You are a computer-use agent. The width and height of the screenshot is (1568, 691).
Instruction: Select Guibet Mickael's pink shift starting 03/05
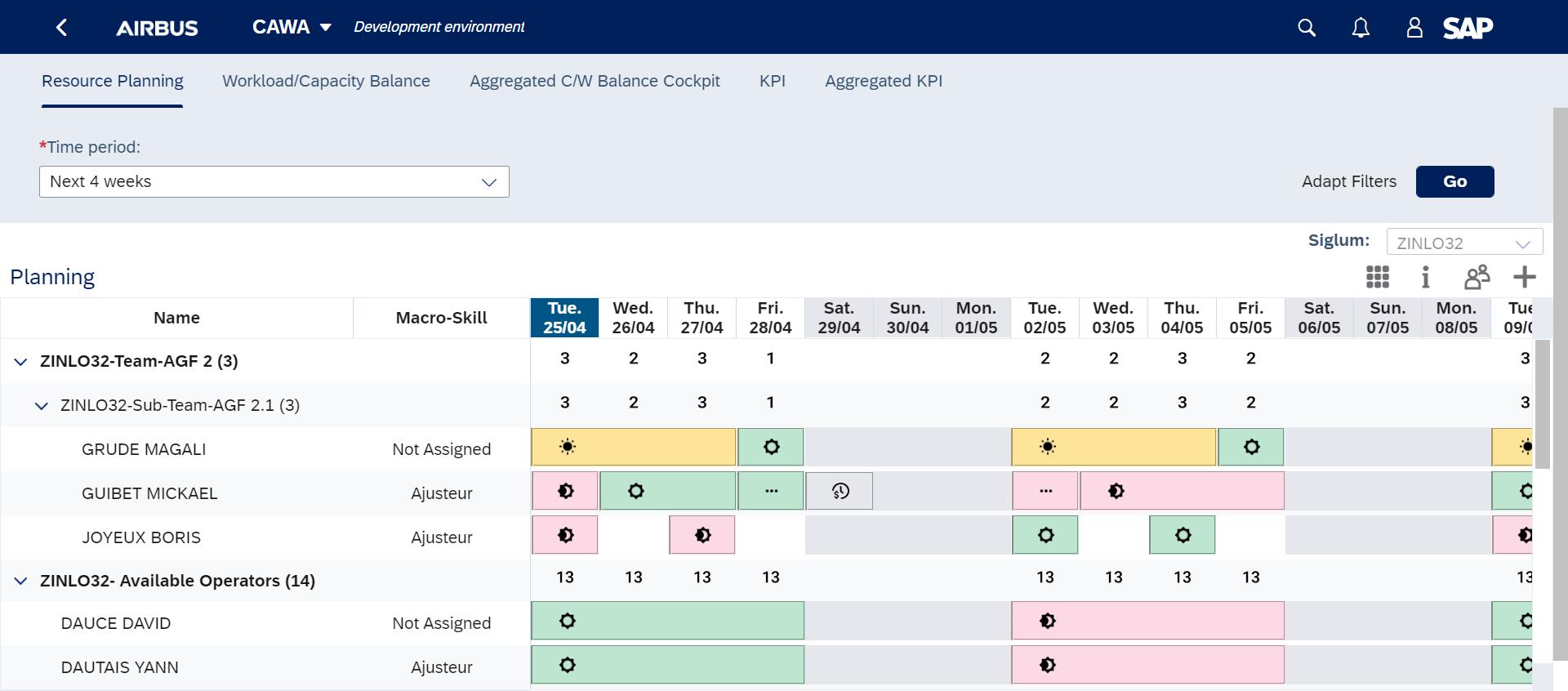(x=1183, y=491)
